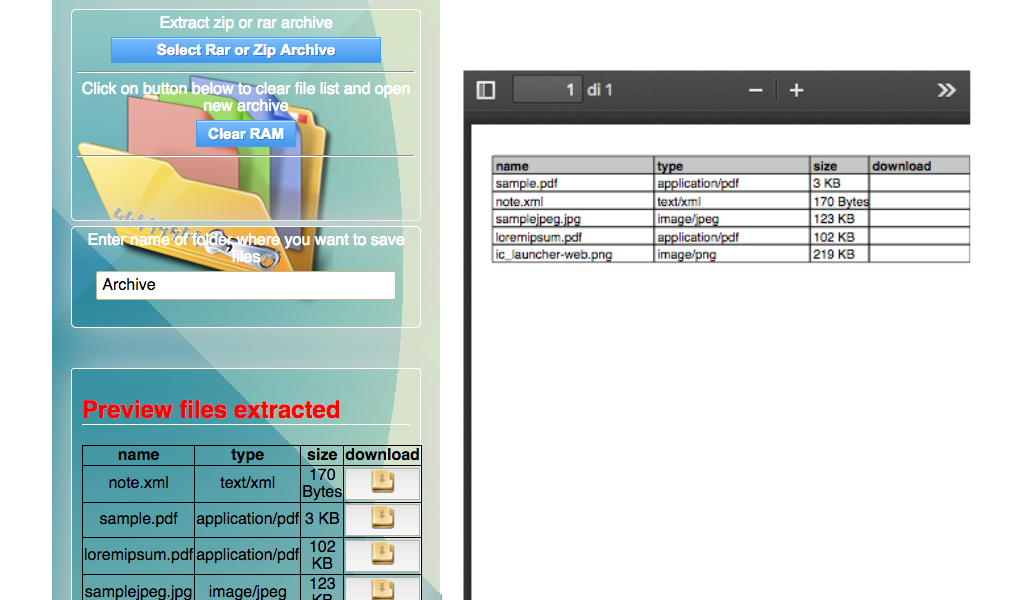Download sample.pdf from the preview table
Viewport: 1024px width, 600px height.
[381, 519]
